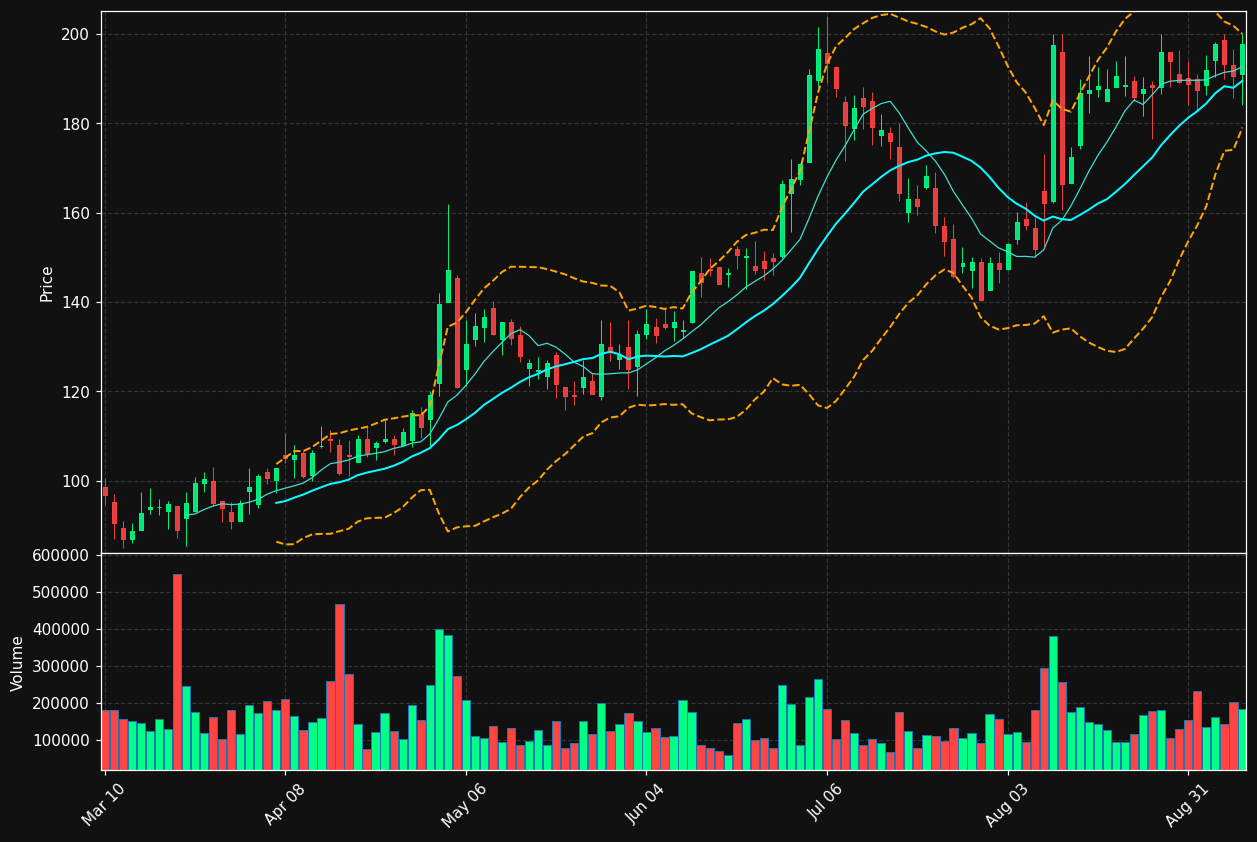Select the "May 06" date label
Screen dimensions: 1257x842
[463, 804]
